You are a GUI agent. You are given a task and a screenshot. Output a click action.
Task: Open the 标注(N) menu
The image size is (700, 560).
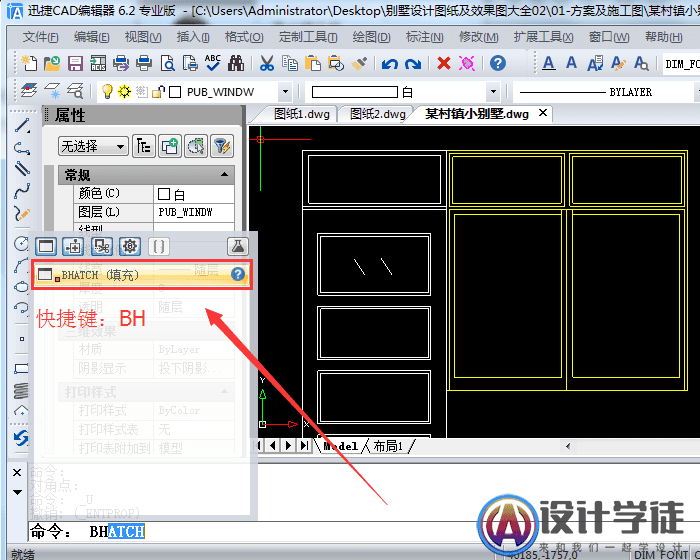(425, 37)
